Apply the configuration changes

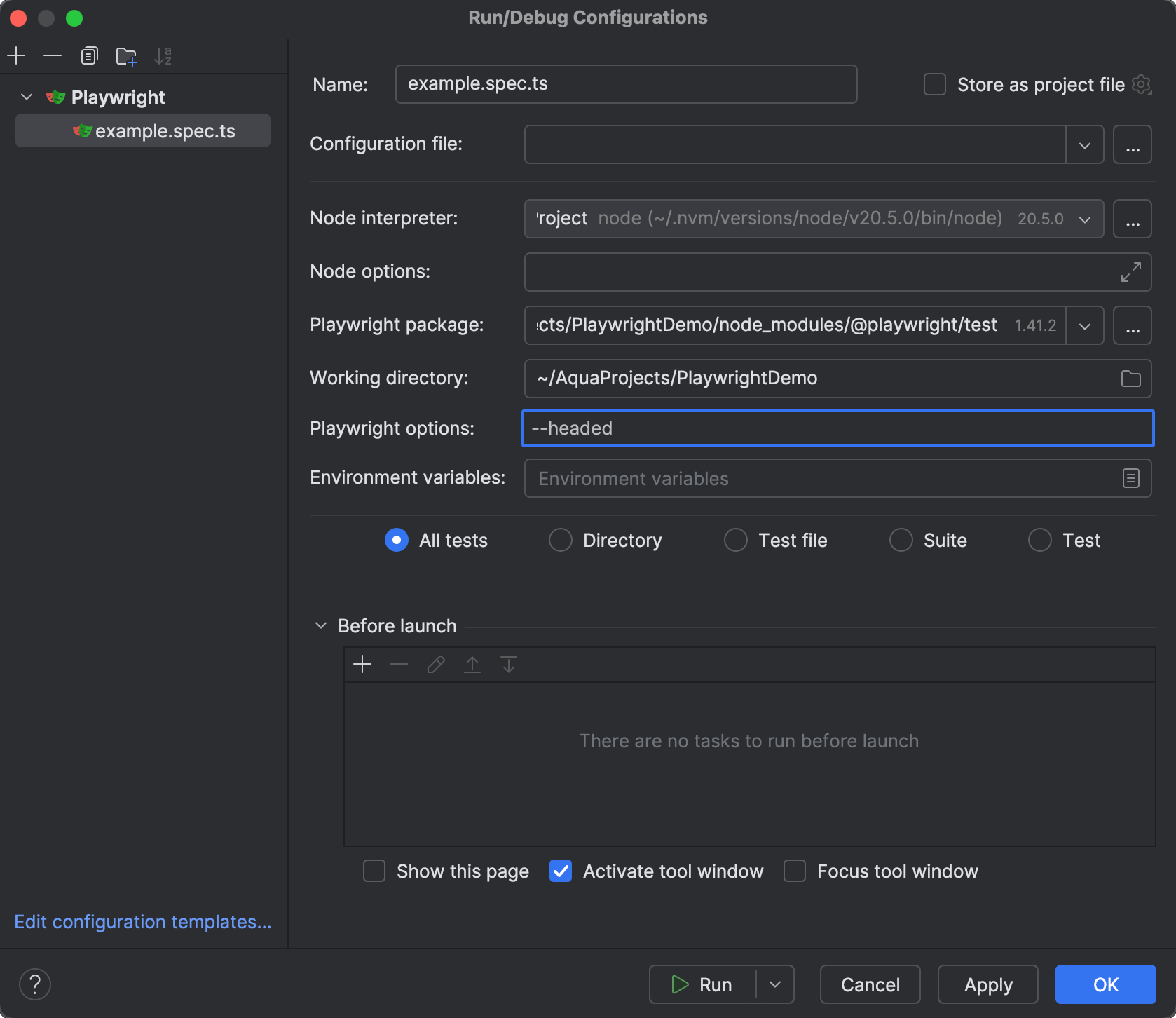pyautogui.click(x=987, y=984)
